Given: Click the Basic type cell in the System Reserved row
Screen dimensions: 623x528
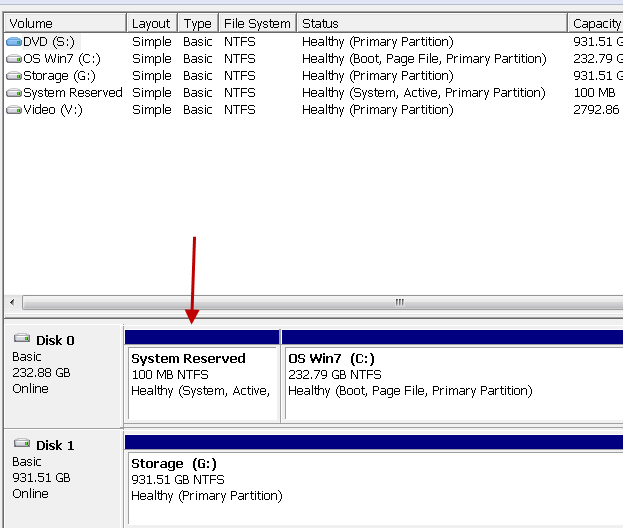Looking at the screenshot, I should tap(198, 93).
